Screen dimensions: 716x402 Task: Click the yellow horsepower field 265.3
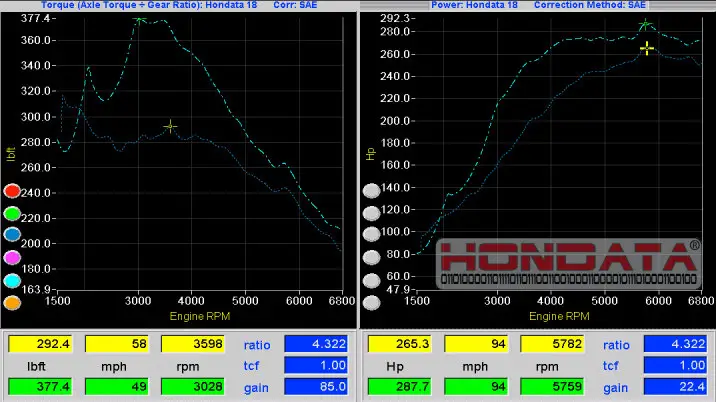coord(400,344)
